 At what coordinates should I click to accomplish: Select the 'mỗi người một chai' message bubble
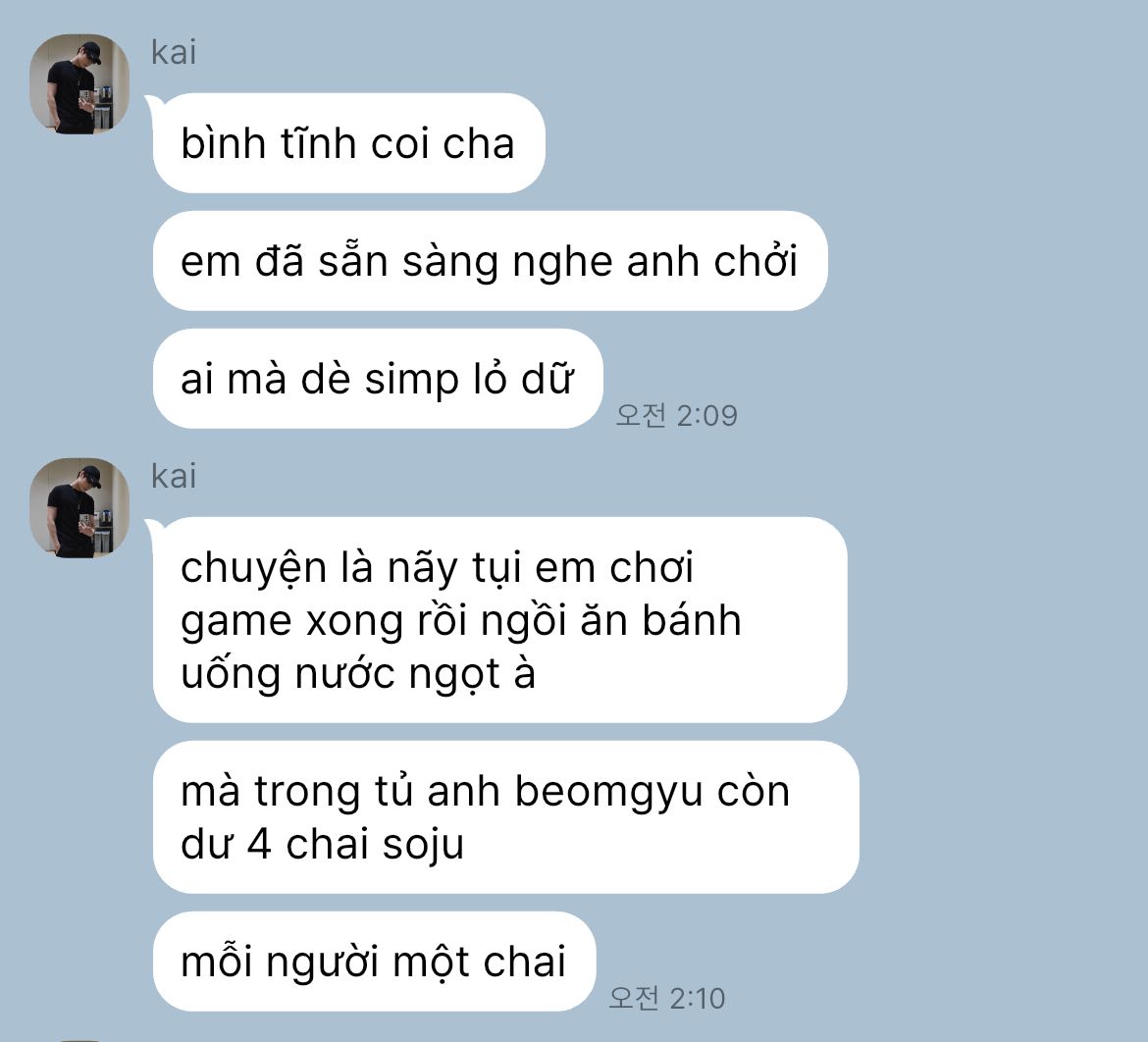pos(374,962)
